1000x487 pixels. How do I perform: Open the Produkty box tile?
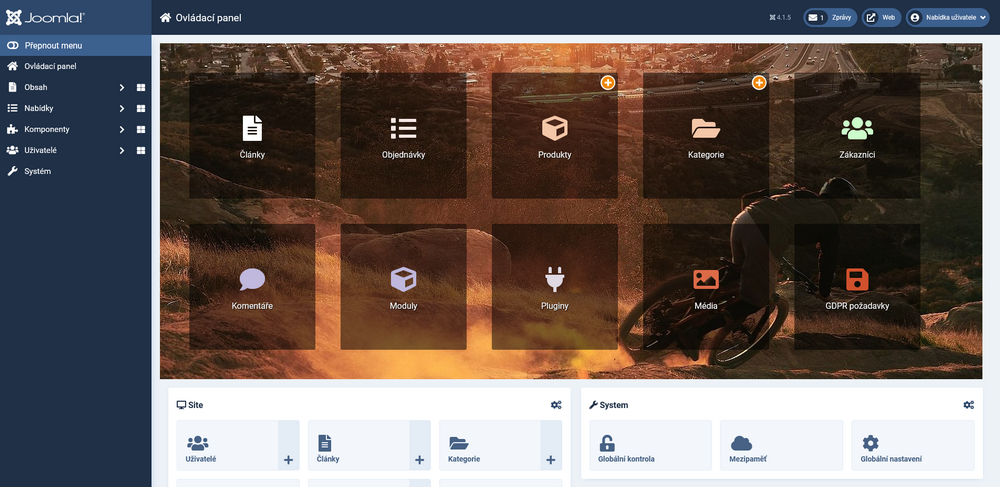[554, 136]
